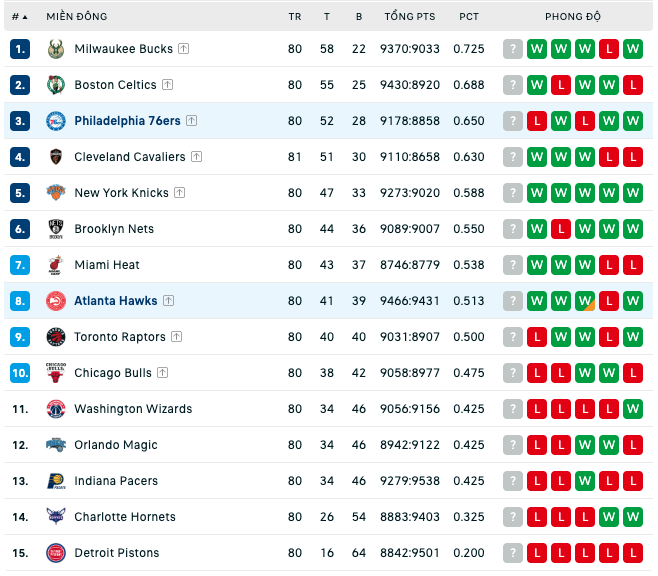
Task: Click the Milwaukee Bucks team logo
Action: pos(56,49)
